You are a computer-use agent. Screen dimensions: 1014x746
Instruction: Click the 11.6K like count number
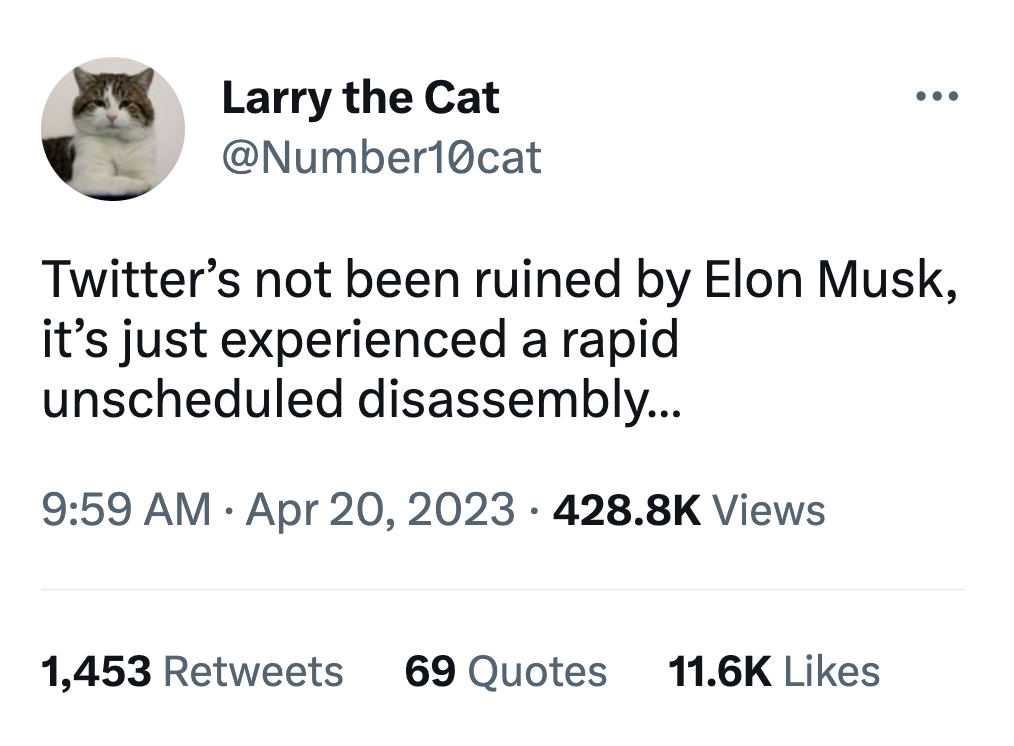tap(719, 671)
